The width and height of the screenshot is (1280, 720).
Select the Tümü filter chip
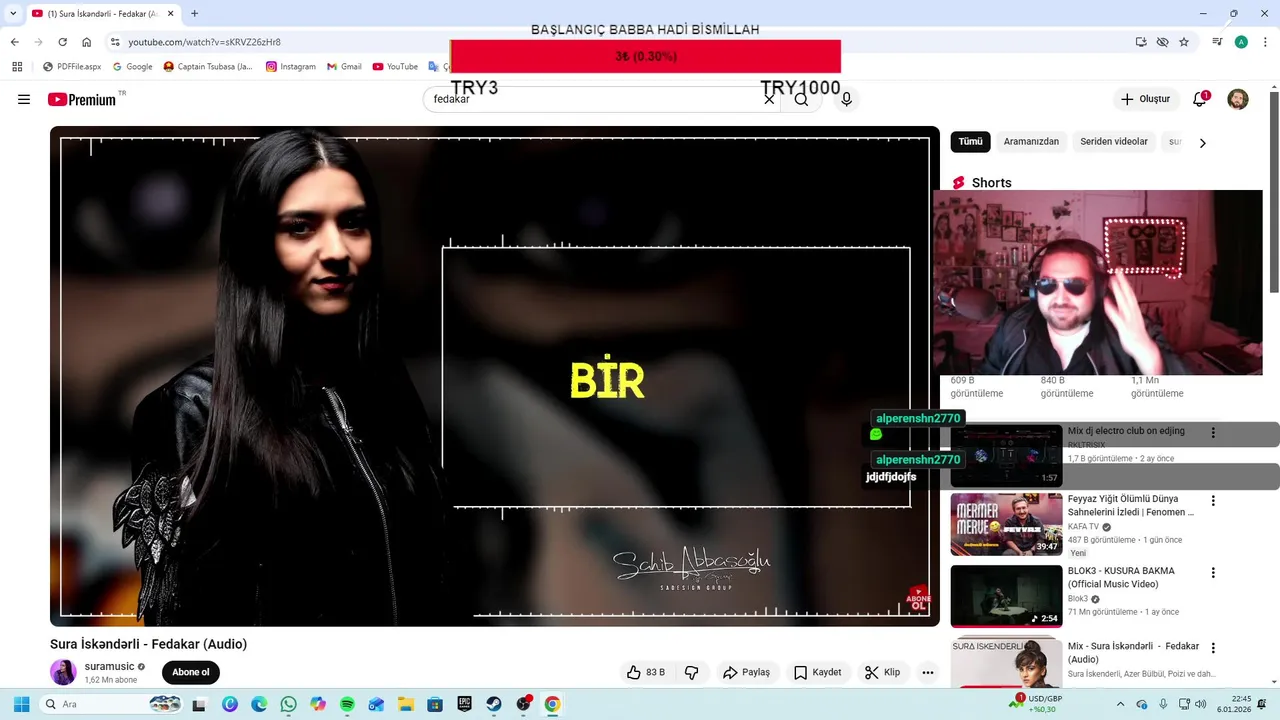pos(970,142)
